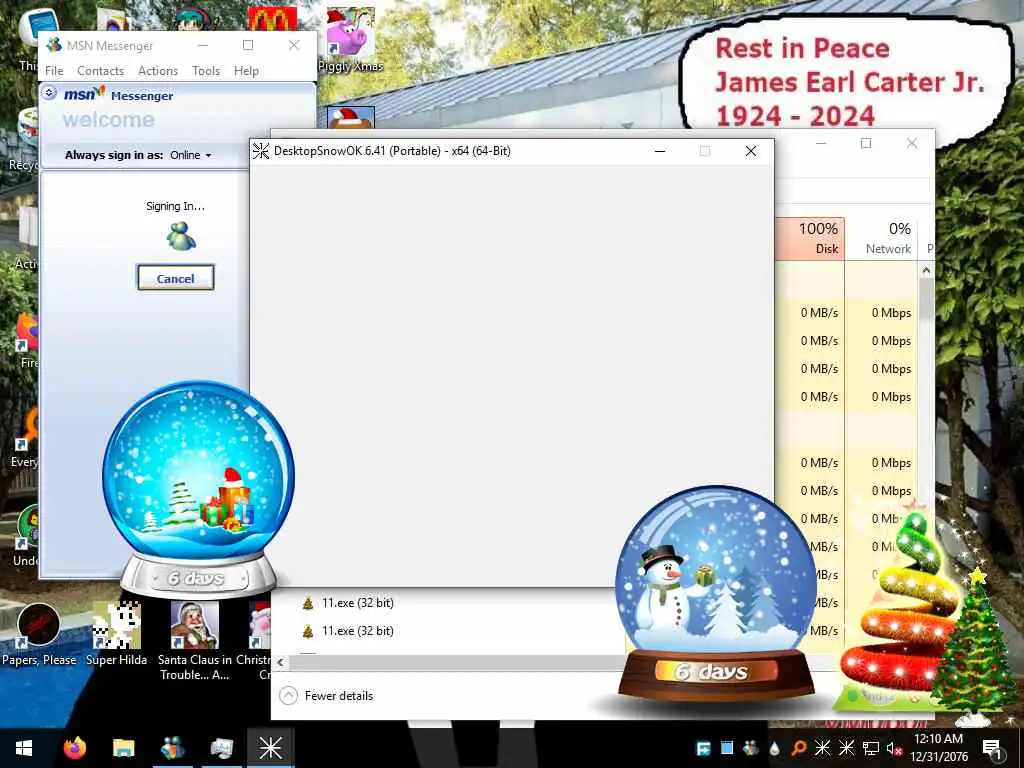Switch to Task Manager taskbar button
This screenshot has height=768, width=1024.
coord(221,748)
